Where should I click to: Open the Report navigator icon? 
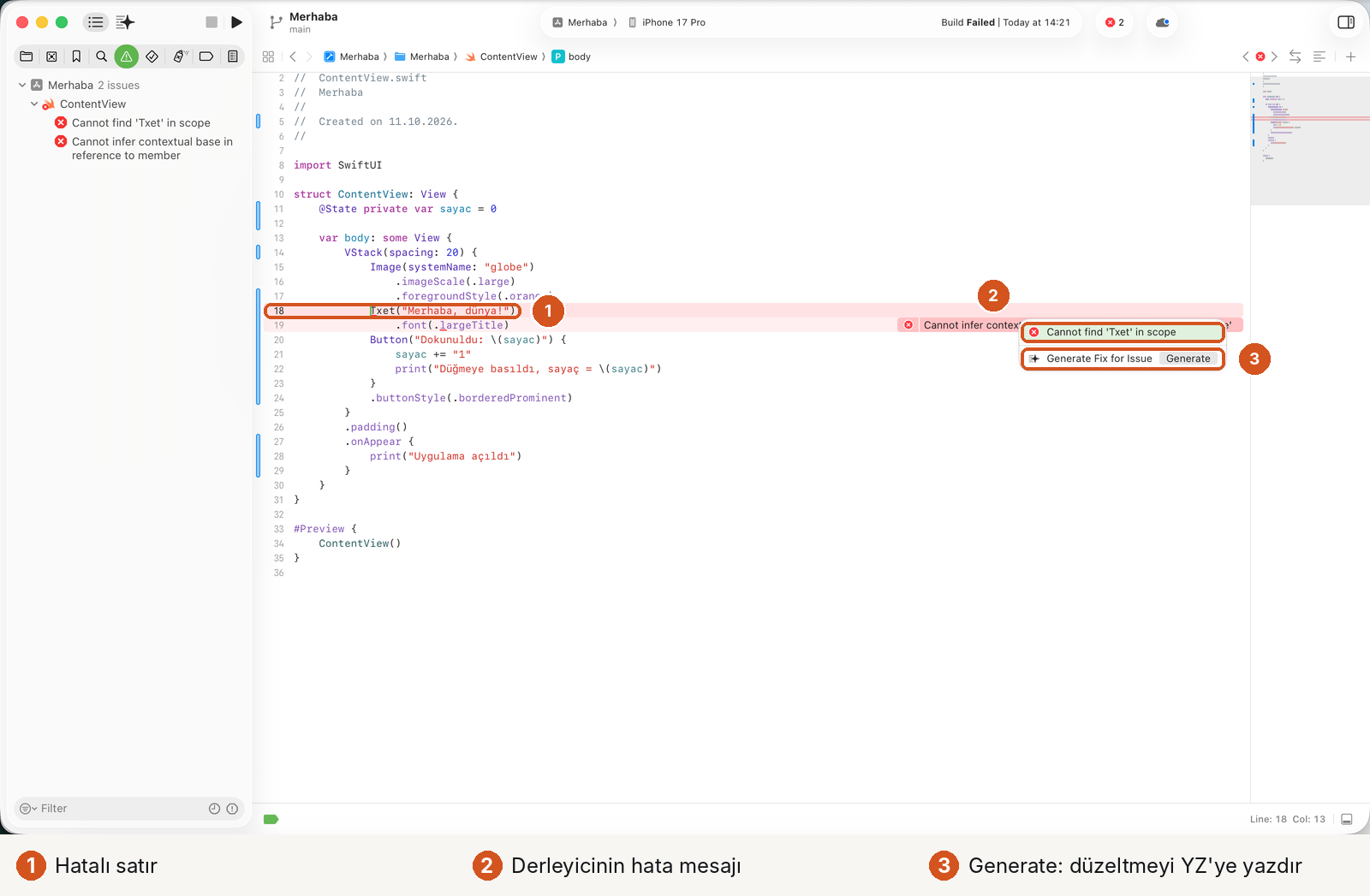coord(232,56)
